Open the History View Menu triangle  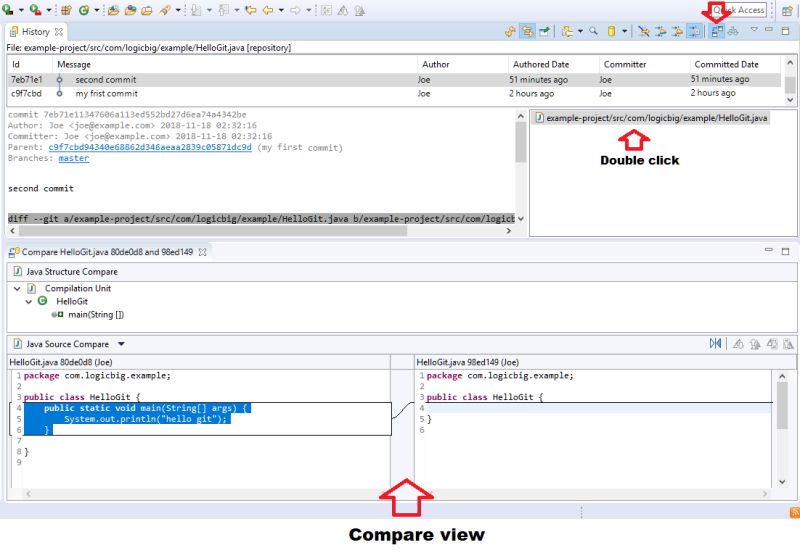tap(754, 30)
